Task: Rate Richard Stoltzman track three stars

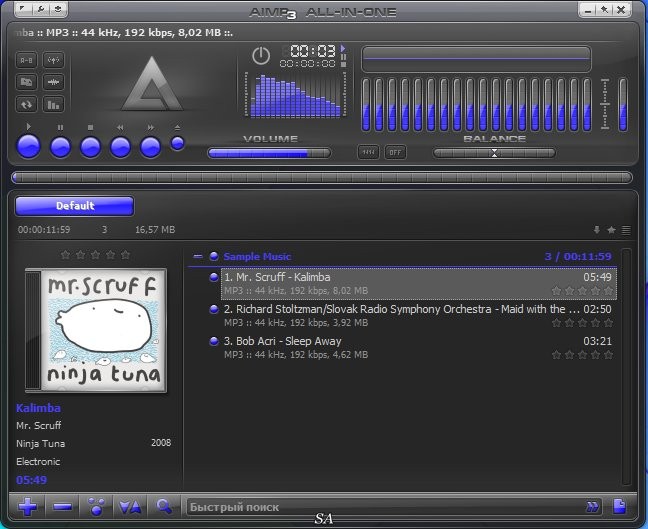Action: [x=582, y=323]
